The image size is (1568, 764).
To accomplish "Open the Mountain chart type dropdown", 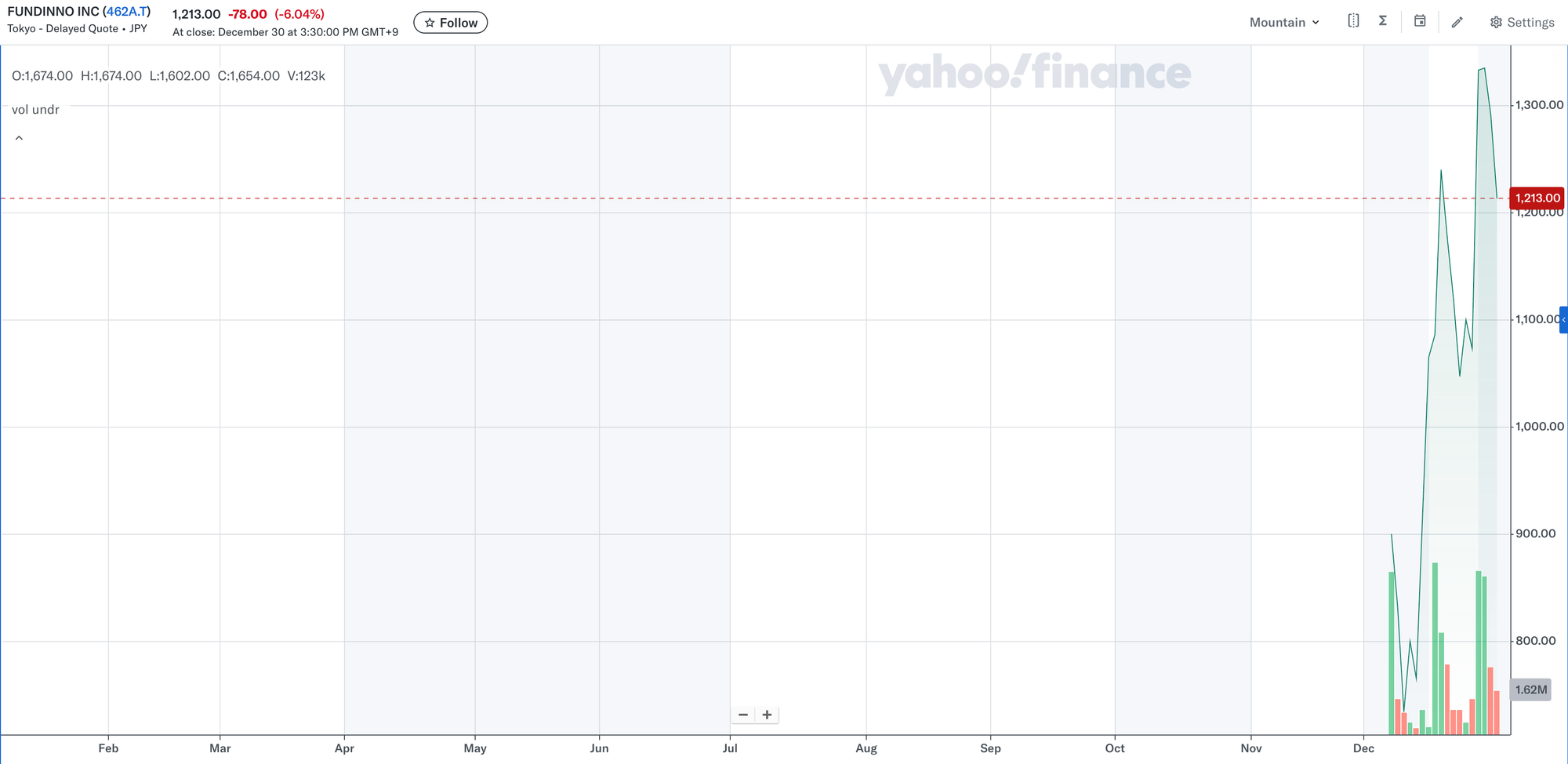I will [x=1284, y=22].
